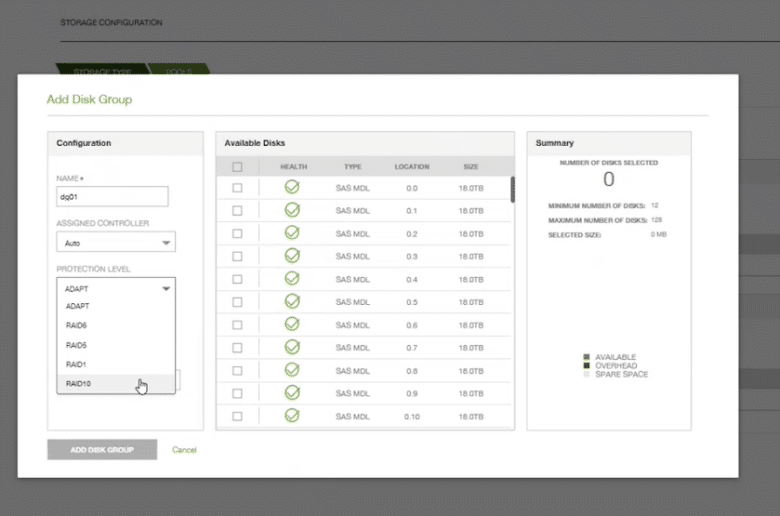Check the disk at location 0.3

(237, 256)
